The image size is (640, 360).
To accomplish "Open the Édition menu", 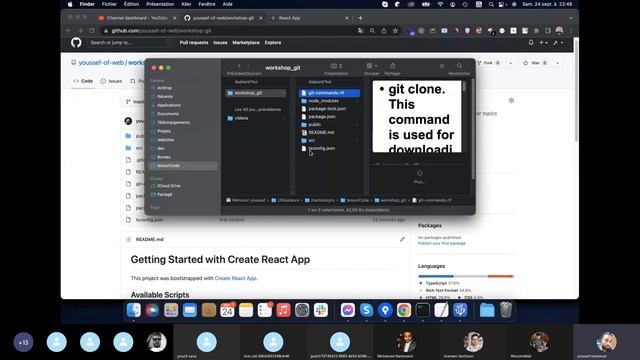I will pyautogui.click(x=131, y=4).
